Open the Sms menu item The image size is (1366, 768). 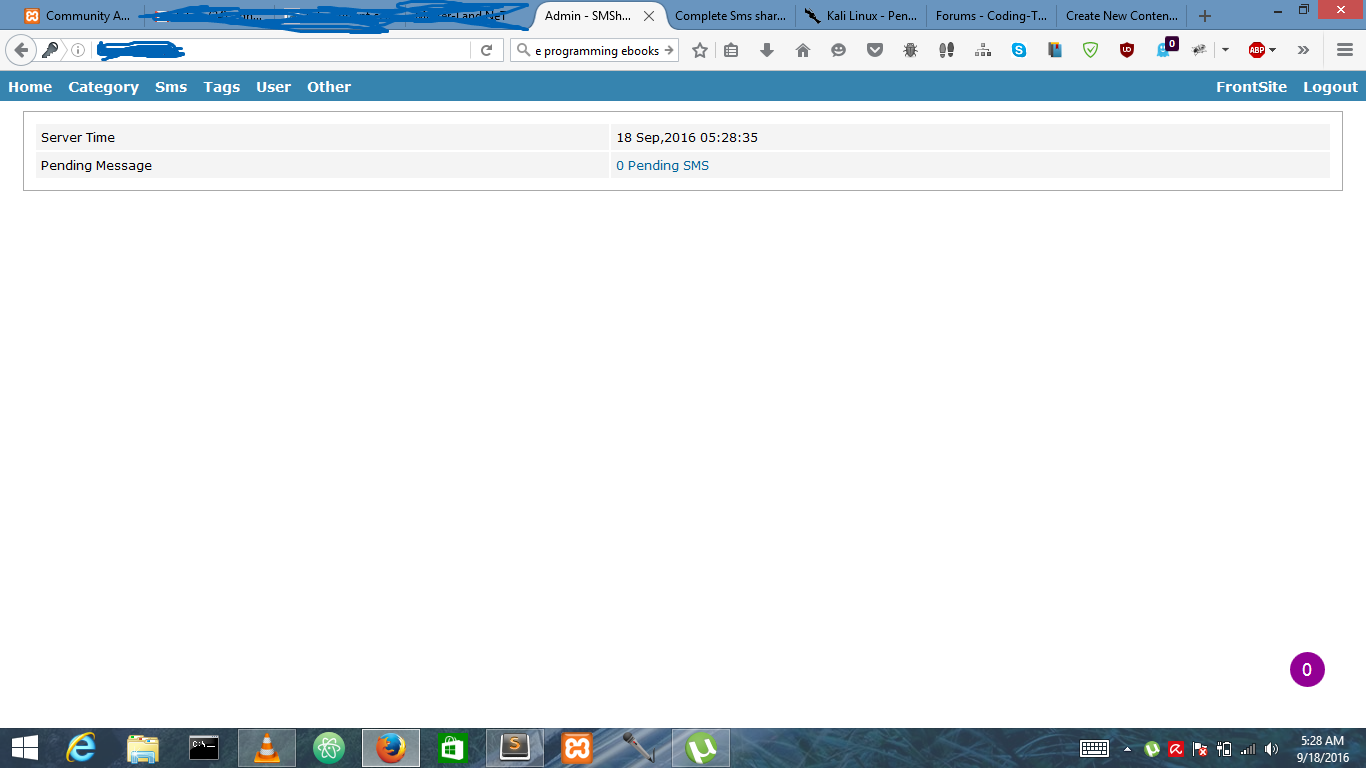pos(171,87)
